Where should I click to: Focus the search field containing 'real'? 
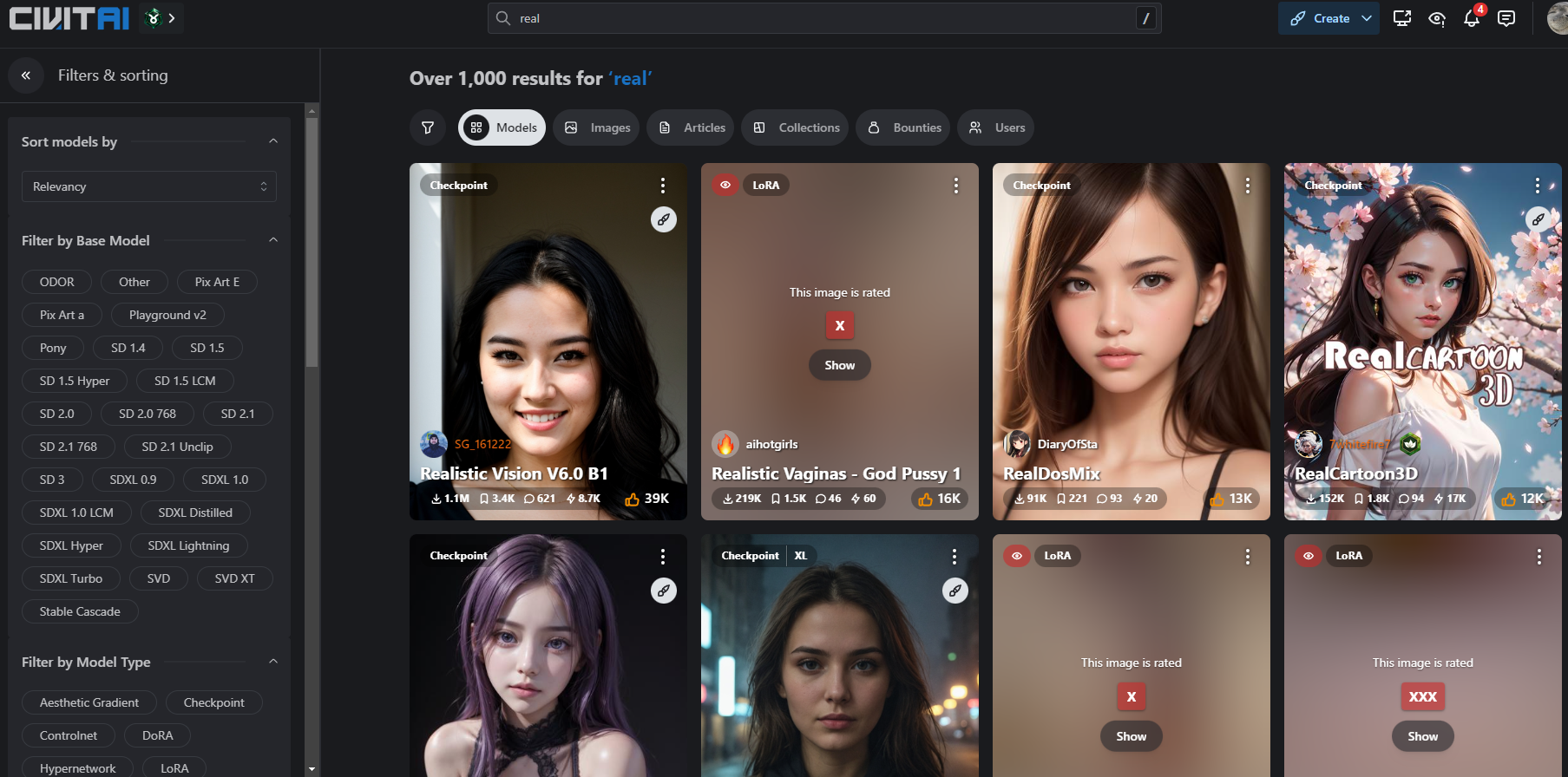coord(824,18)
